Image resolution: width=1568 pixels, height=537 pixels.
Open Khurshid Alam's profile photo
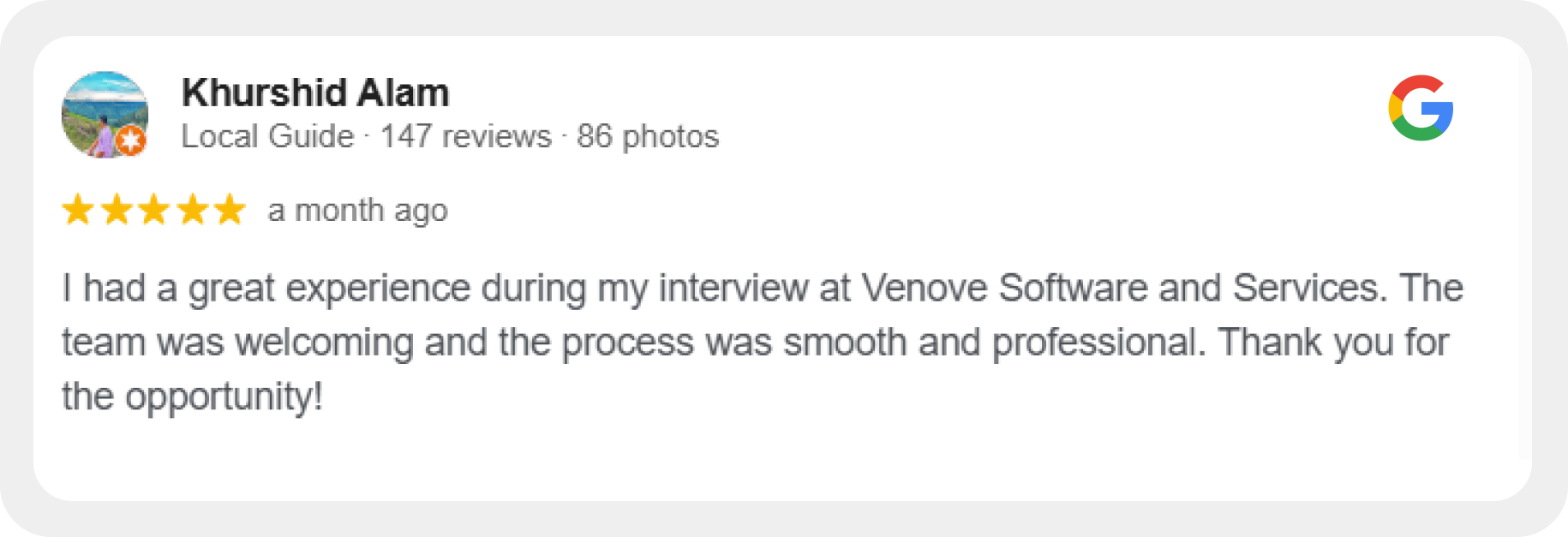(x=102, y=113)
